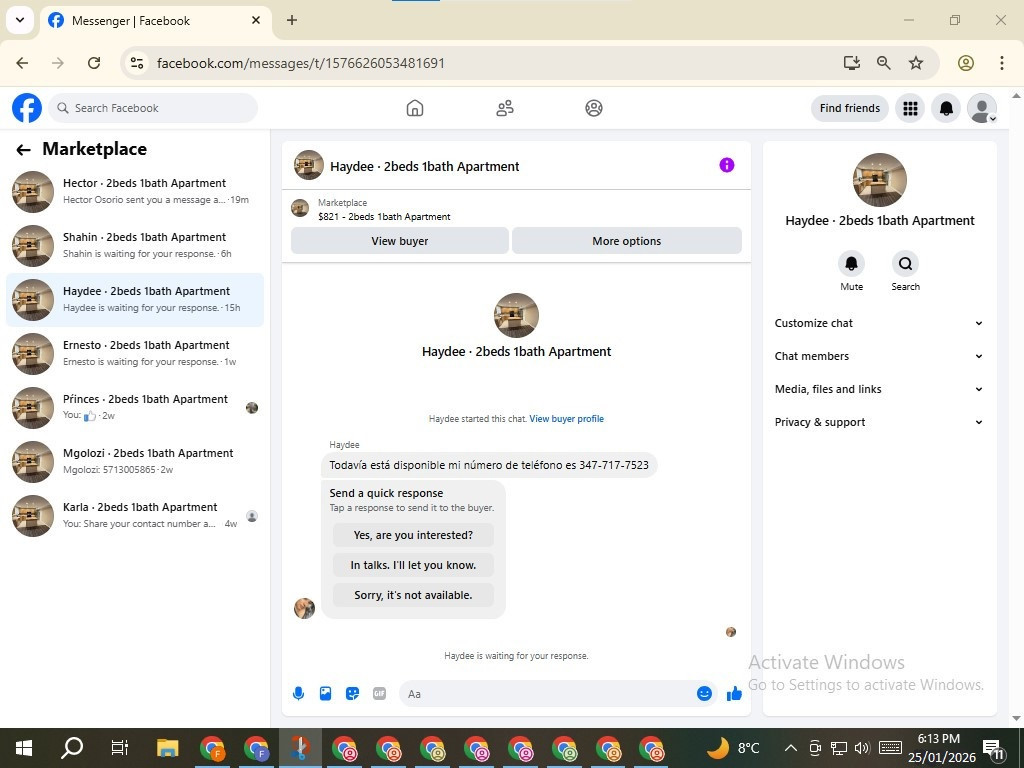Image resolution: width=1024 pixels, height=768 pixels.
Task: Click the address bar URL
Action: coord(301,63)
